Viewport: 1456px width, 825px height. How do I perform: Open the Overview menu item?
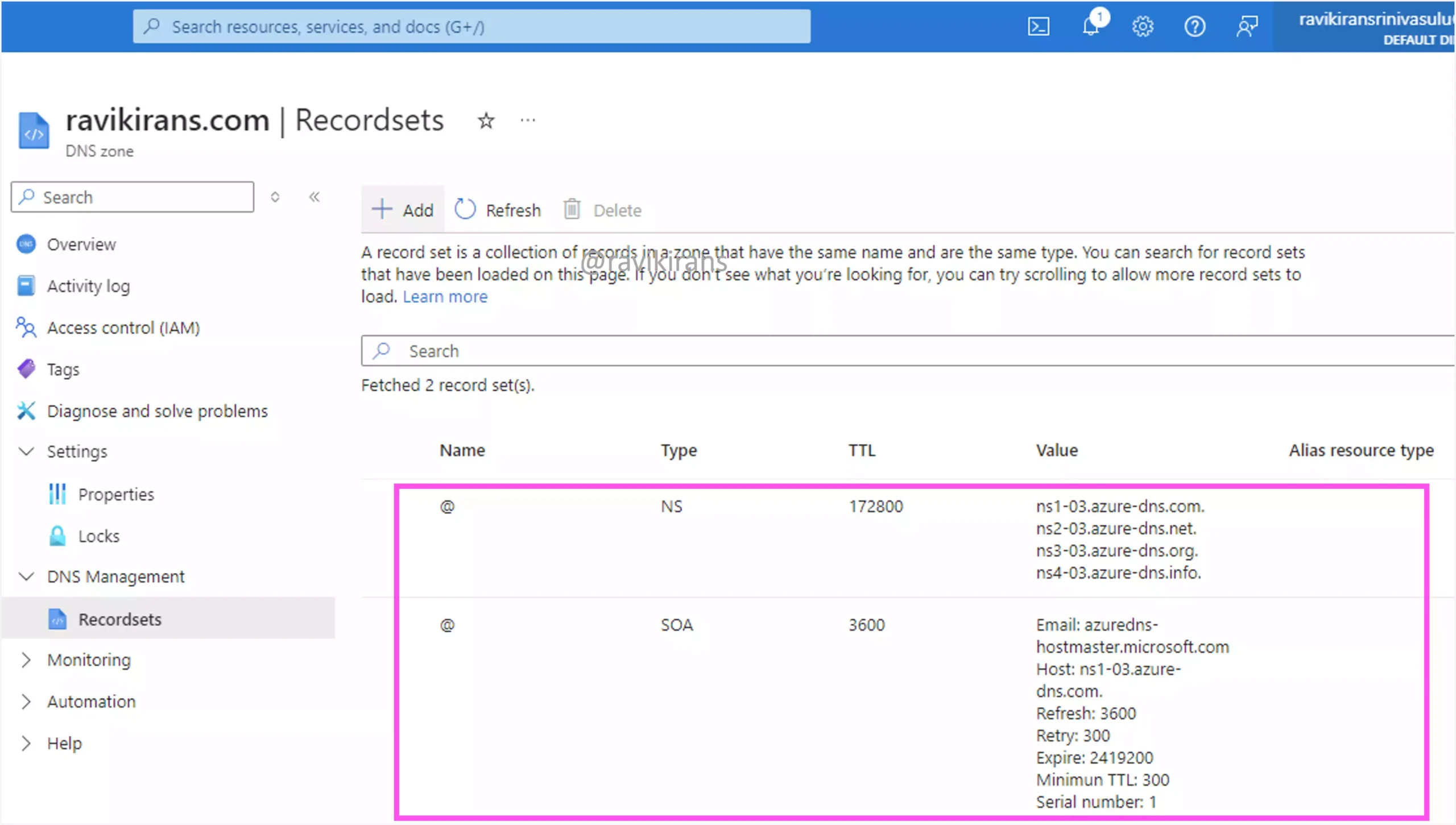[81, 244]
